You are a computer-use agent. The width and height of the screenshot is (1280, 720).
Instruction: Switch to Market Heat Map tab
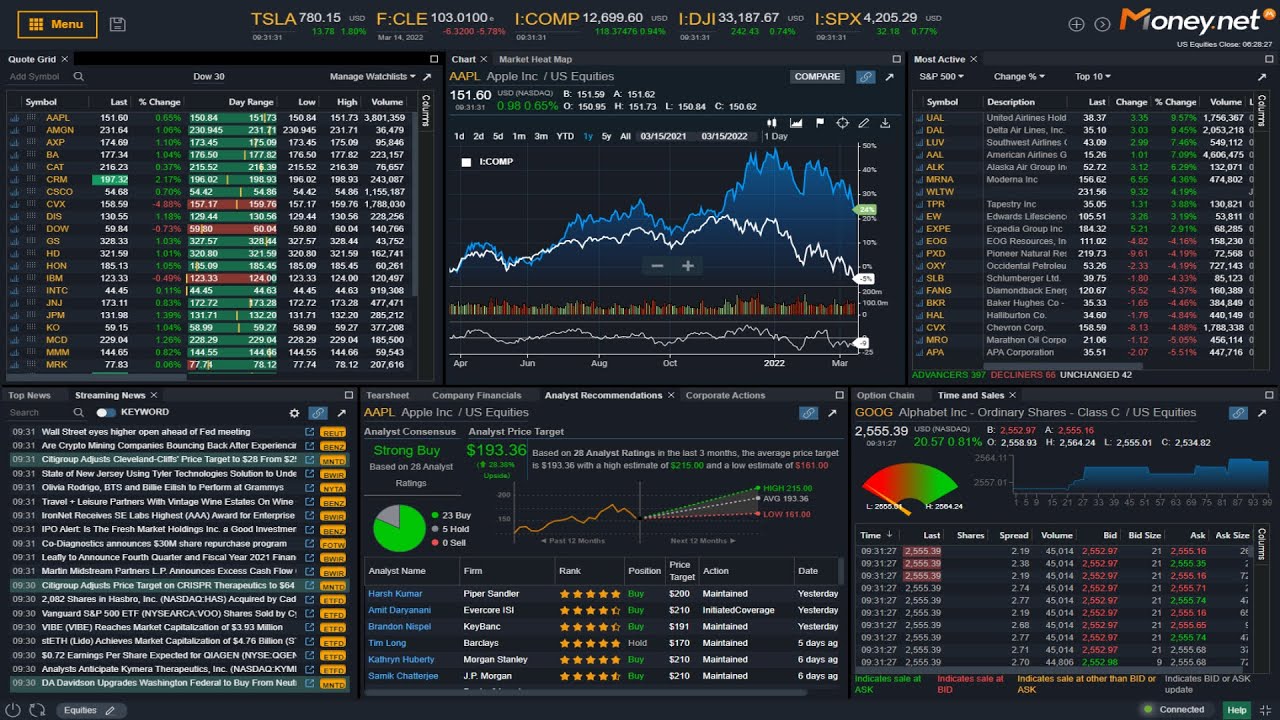[x=535, y=60]
